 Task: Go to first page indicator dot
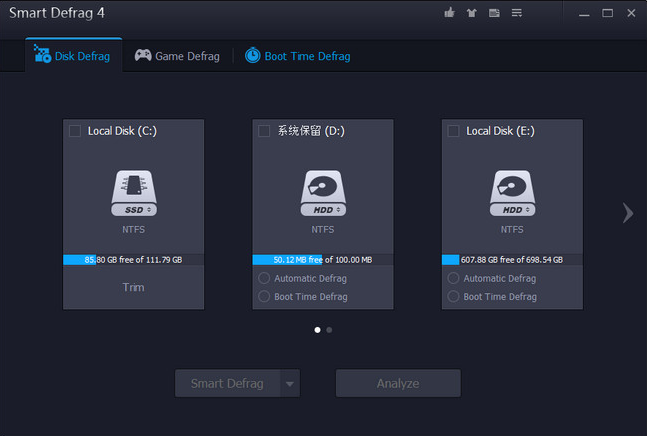click(x=317, y=330)
